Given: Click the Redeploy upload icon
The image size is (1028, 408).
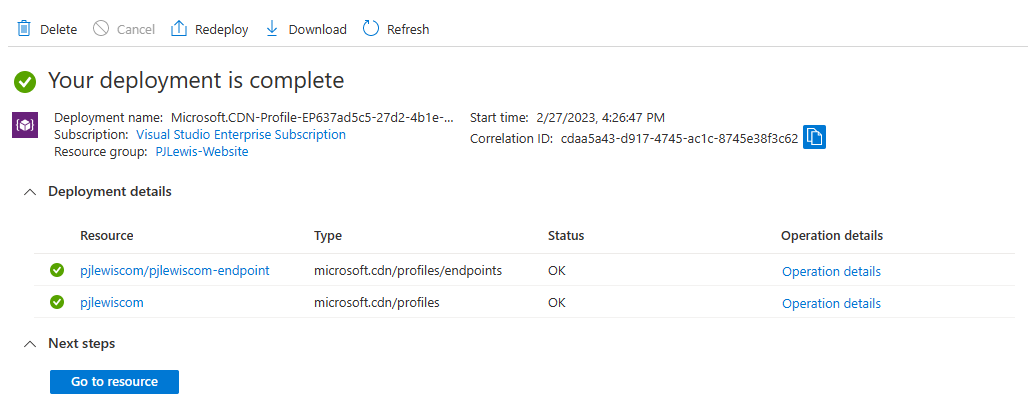Looking at the screenshot, I should pyautogui.click(x=179, y=29).
